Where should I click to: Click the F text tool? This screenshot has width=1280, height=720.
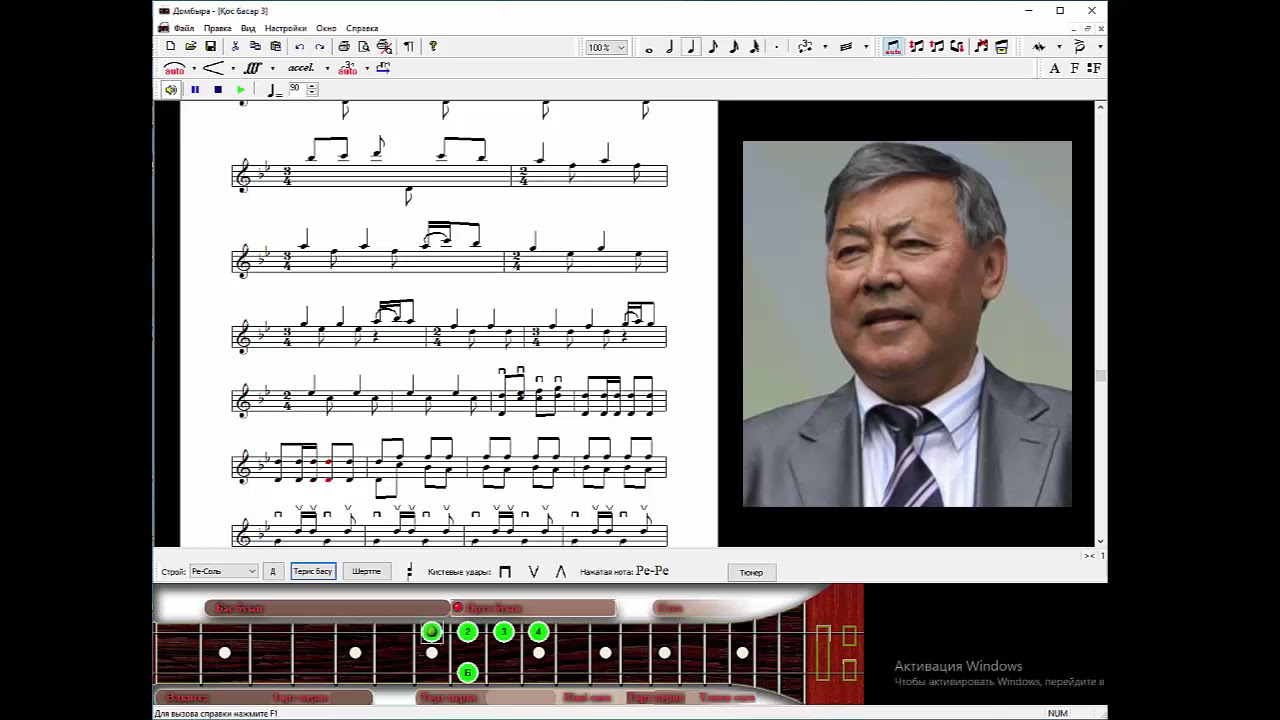click(1075, 68)
